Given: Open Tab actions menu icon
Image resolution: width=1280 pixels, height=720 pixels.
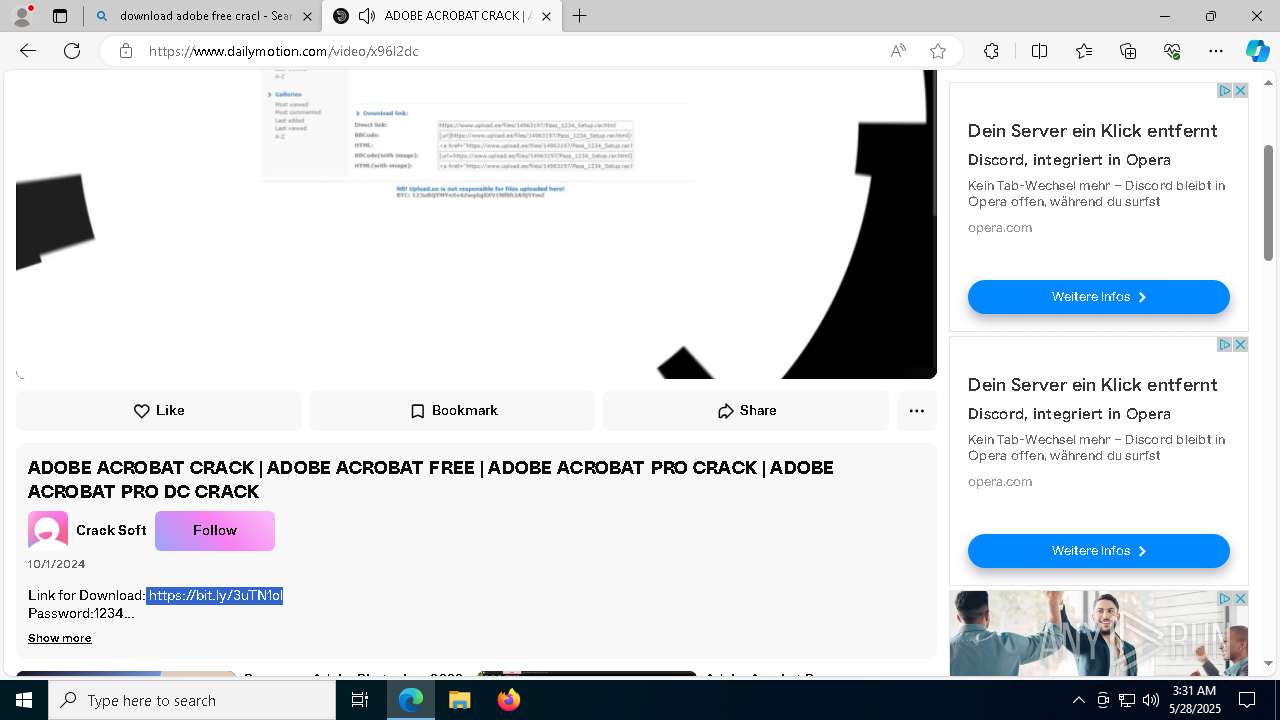Looking at the screenshot, I should pyautogui.click(x=60, y=16).
